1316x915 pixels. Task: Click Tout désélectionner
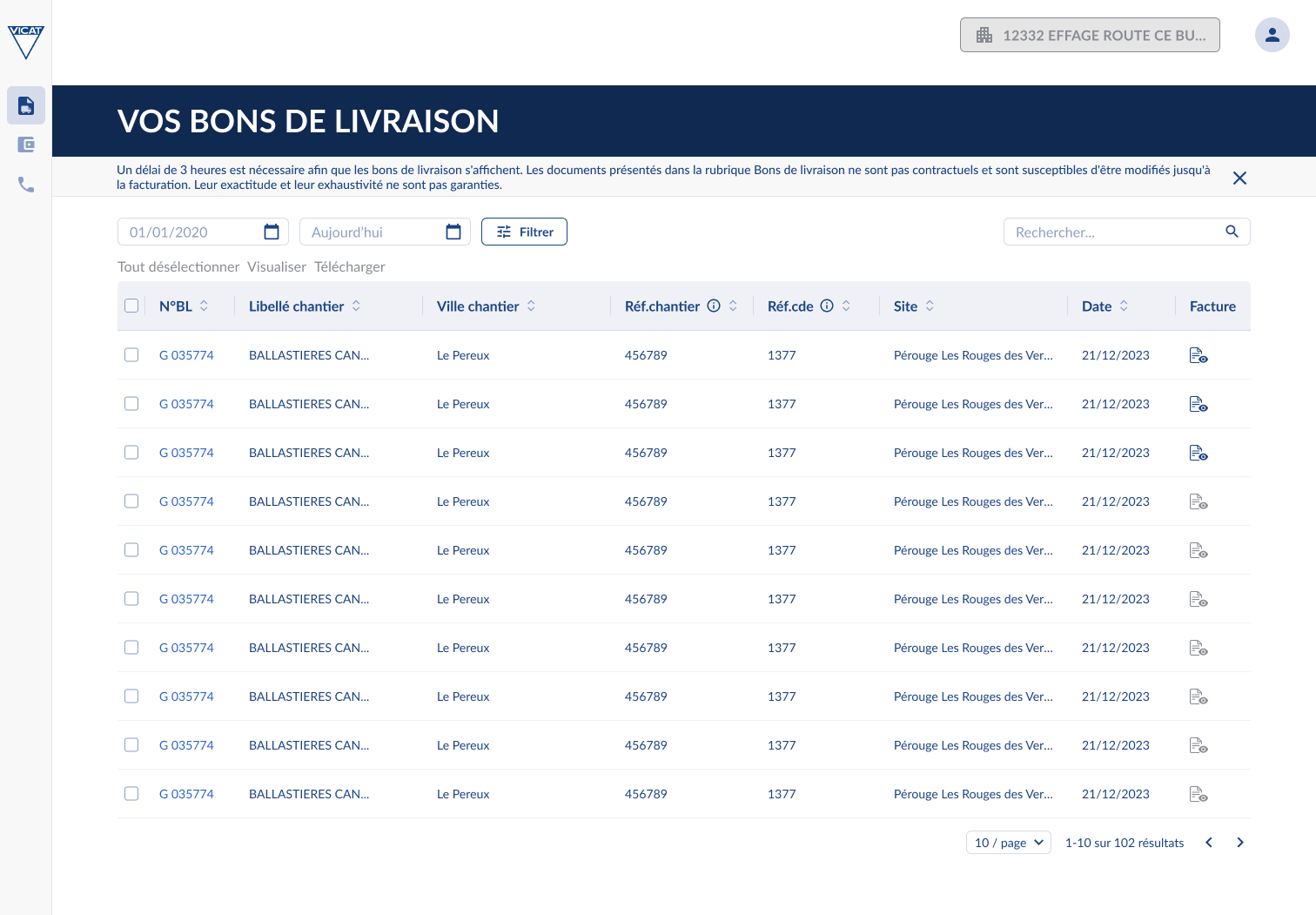click(178, 266)
